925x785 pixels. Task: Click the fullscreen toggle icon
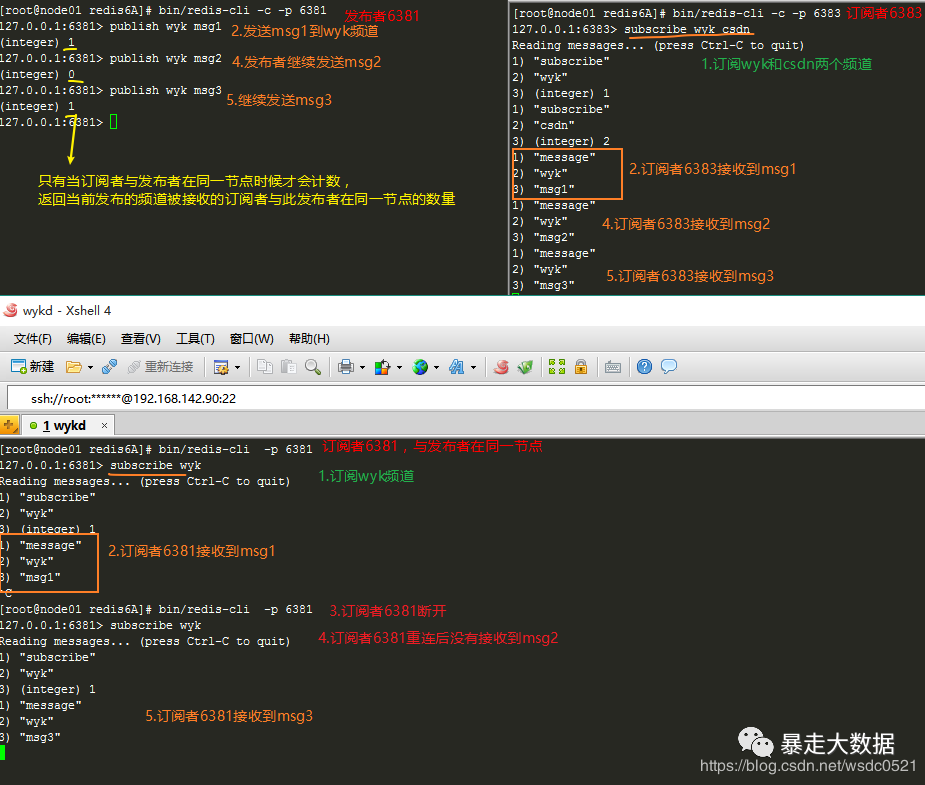(x=557, y=367)
